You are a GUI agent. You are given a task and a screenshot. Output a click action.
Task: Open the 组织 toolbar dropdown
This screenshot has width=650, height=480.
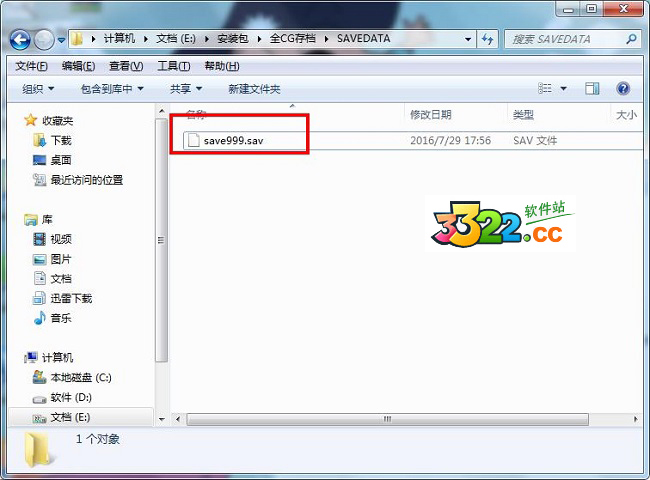pyautogui.click(x=38, y=89)
